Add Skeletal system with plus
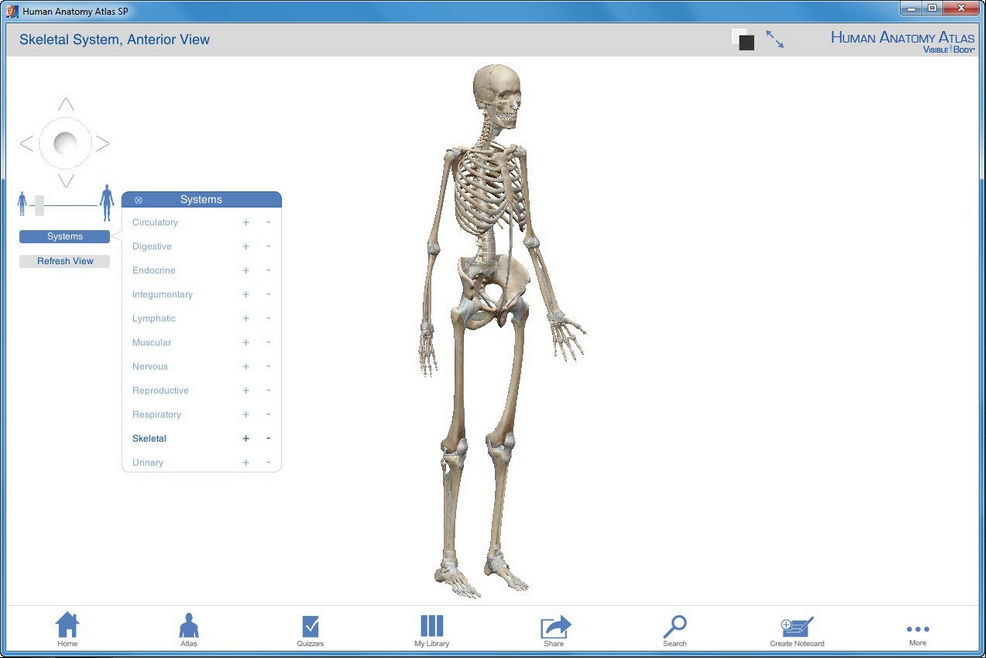The height and width of the screenshot is (658, 986). 246,438
